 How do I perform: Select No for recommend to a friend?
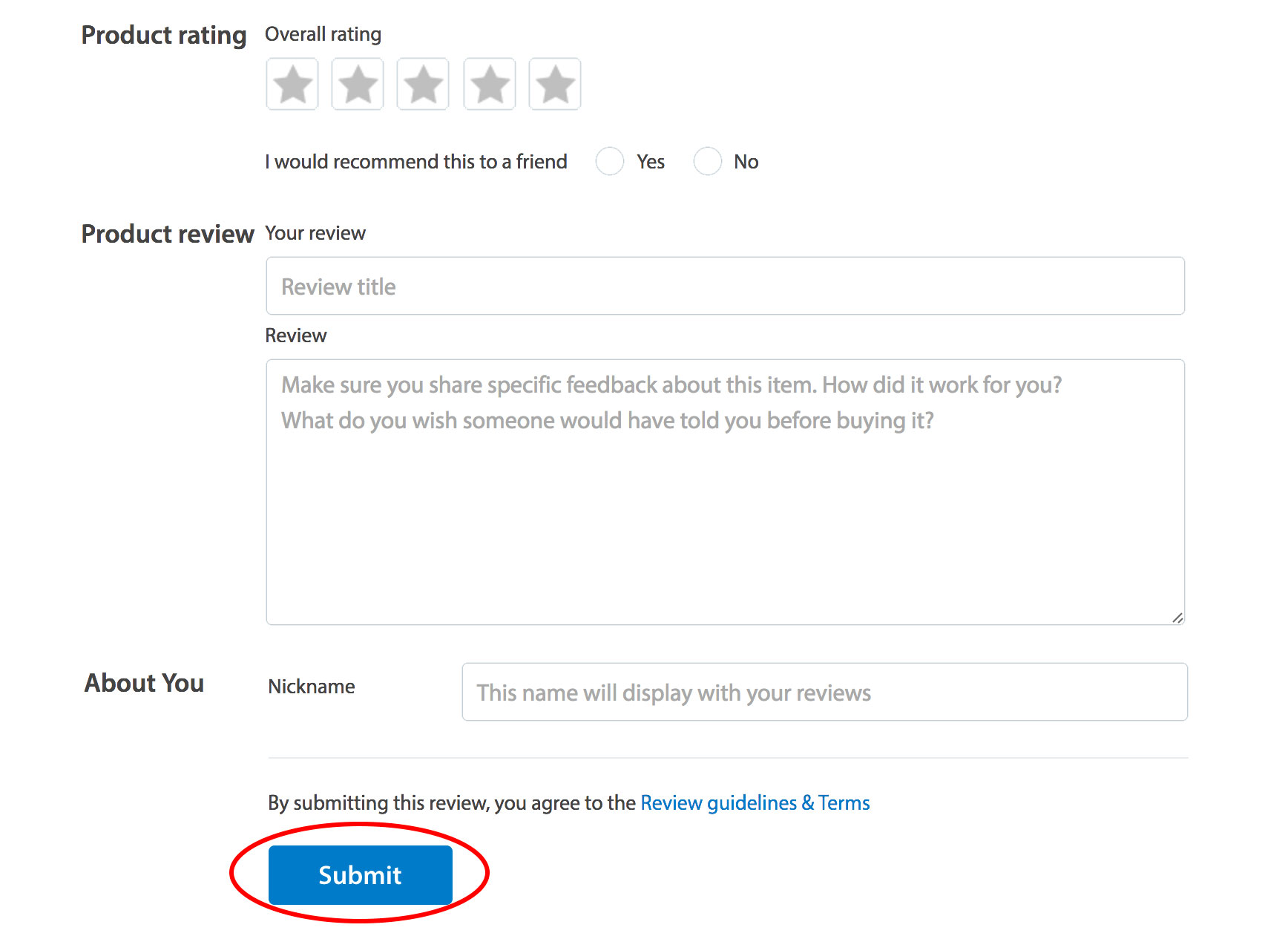(x=708, y=161)
